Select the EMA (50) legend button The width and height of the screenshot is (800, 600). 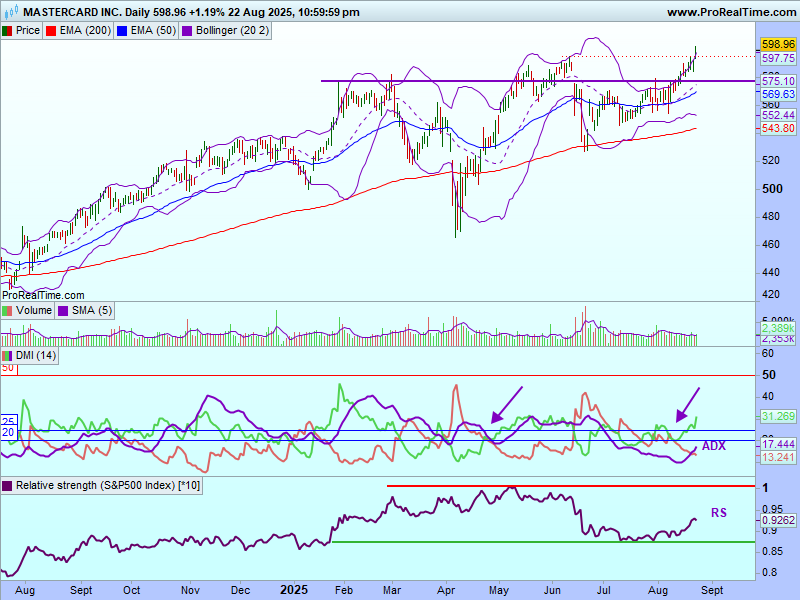(x=146, y=31)
